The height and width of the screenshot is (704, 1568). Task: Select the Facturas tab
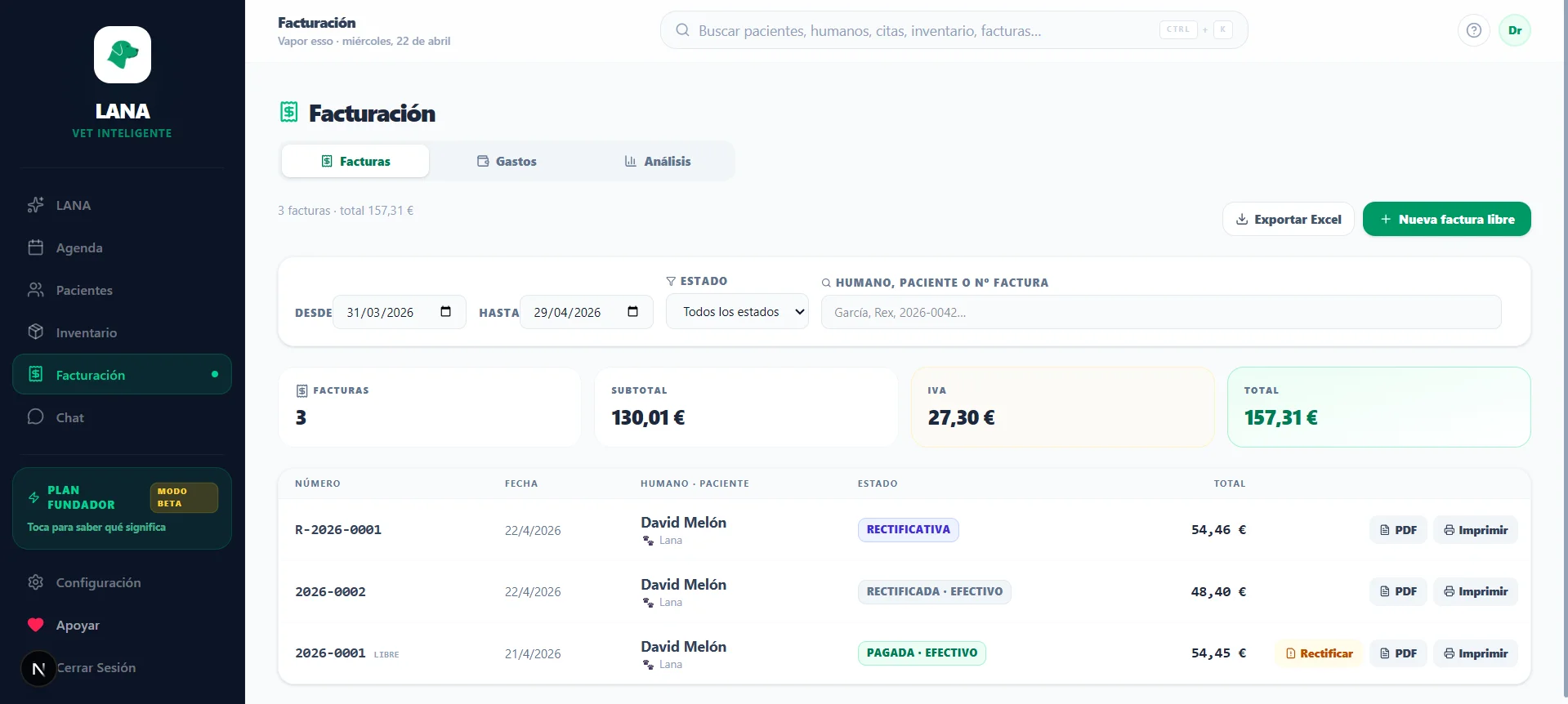click(x=355, y=162)
